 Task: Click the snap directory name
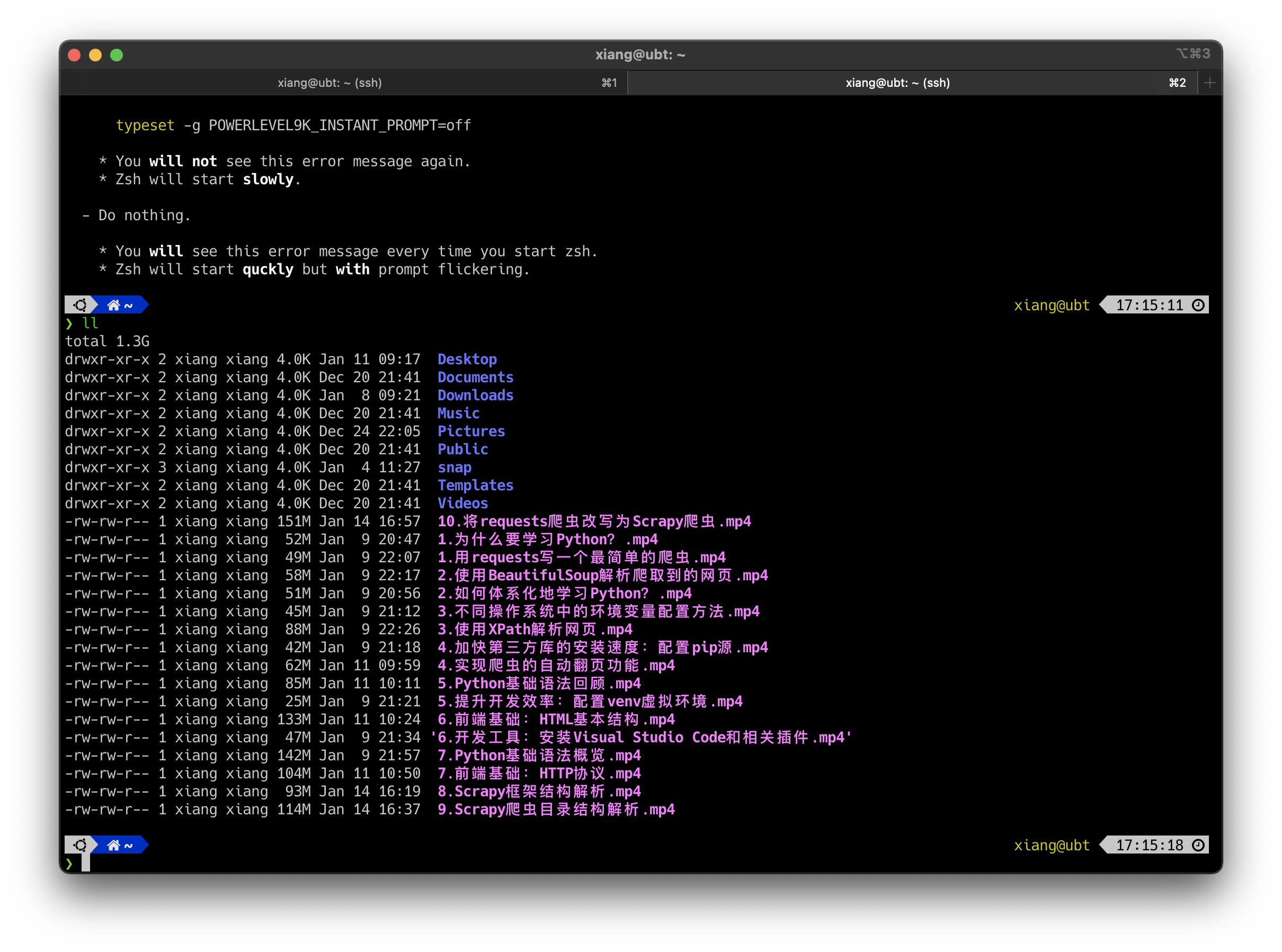point(454,468)
